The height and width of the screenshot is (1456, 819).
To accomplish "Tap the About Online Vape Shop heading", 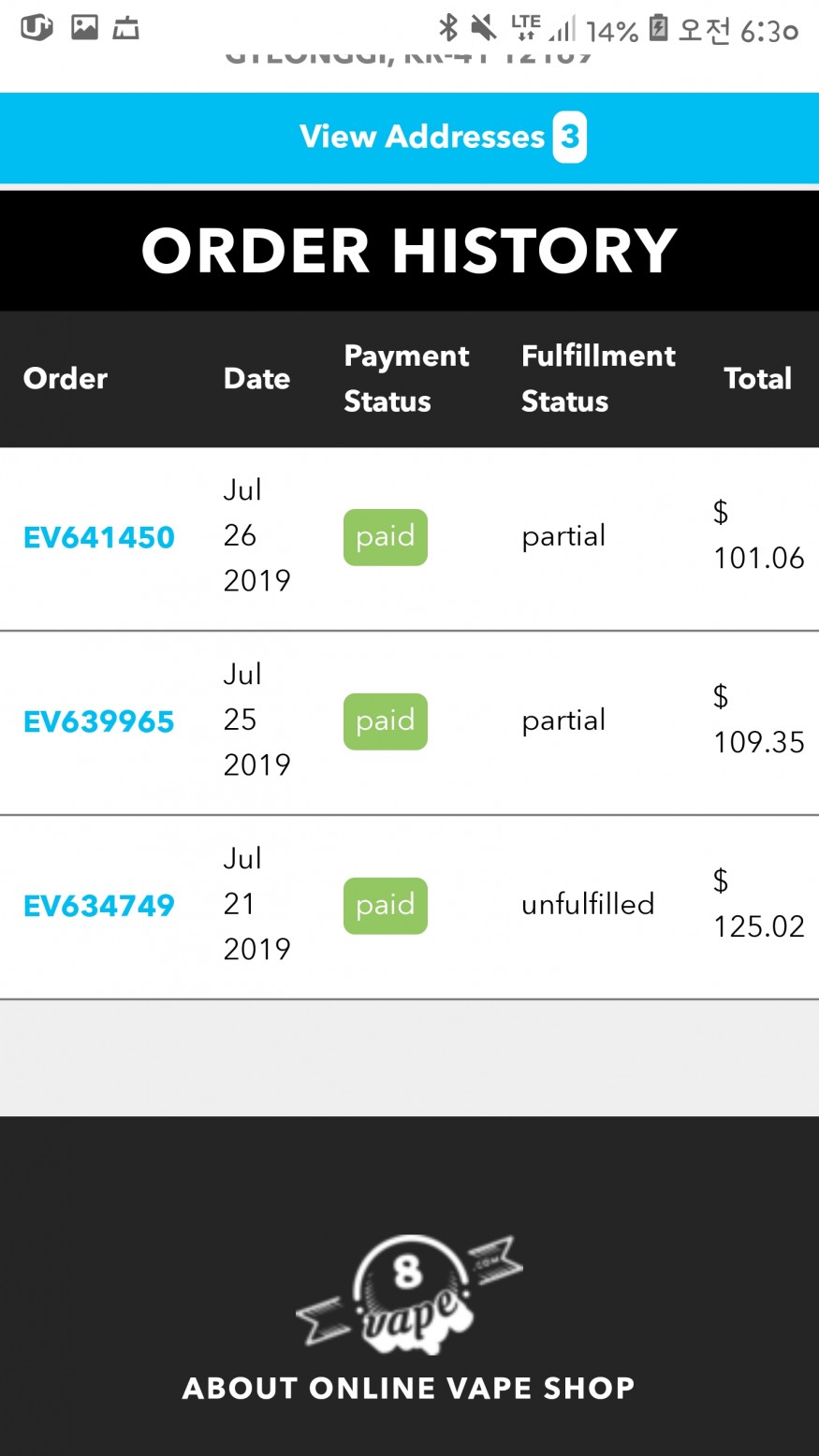I will pos(409,1388).
